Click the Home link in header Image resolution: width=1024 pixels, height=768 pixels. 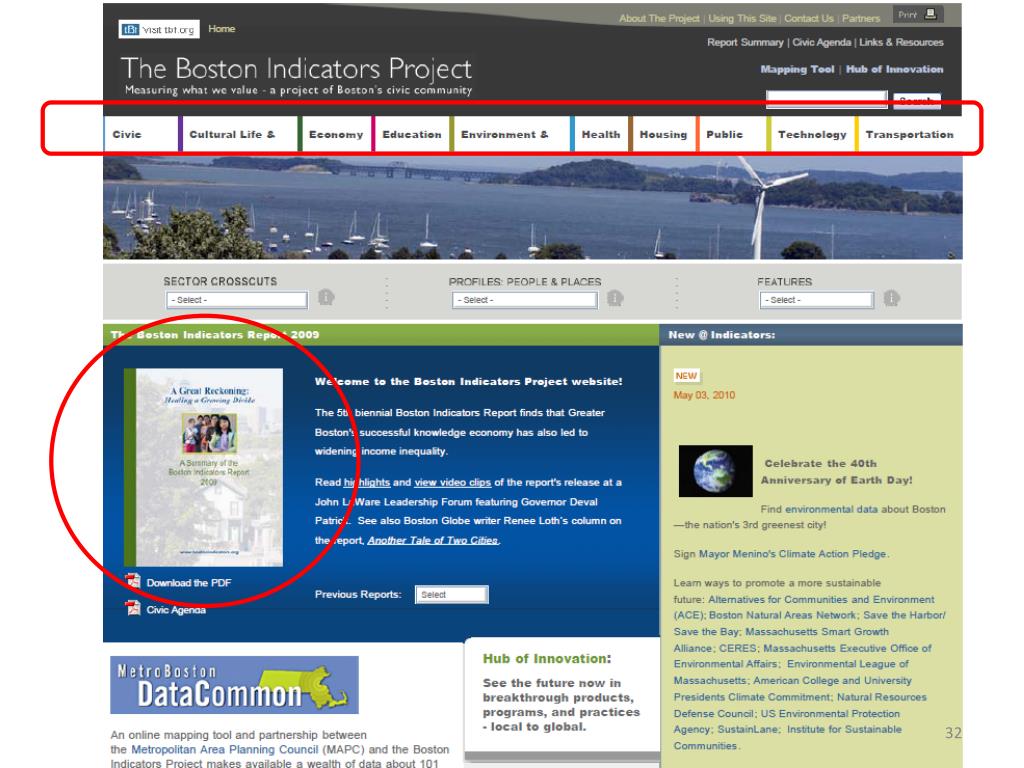[x=221, y=29]
